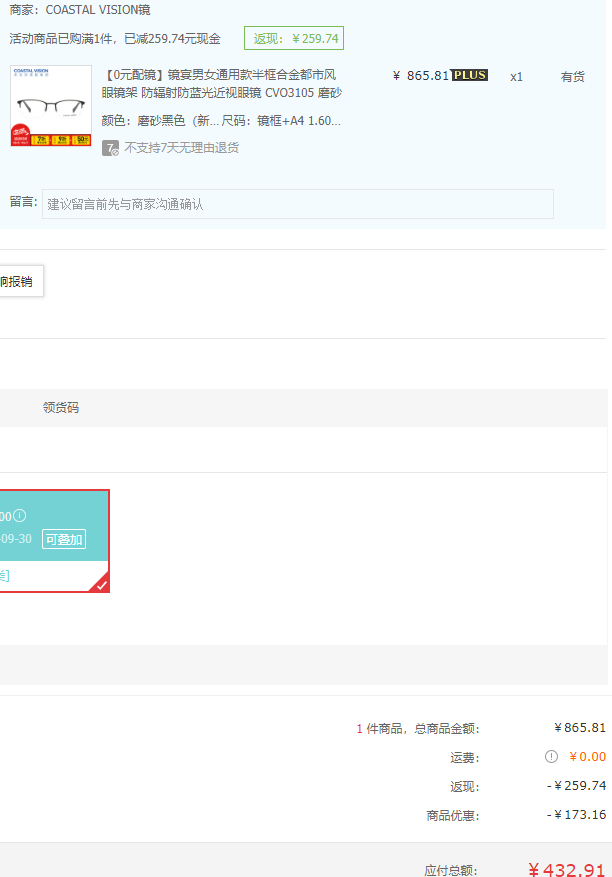Click 活动商品已购满1件 promotion text
The image size is (612, 877).
pyautogui.click(x=115, y=39)
